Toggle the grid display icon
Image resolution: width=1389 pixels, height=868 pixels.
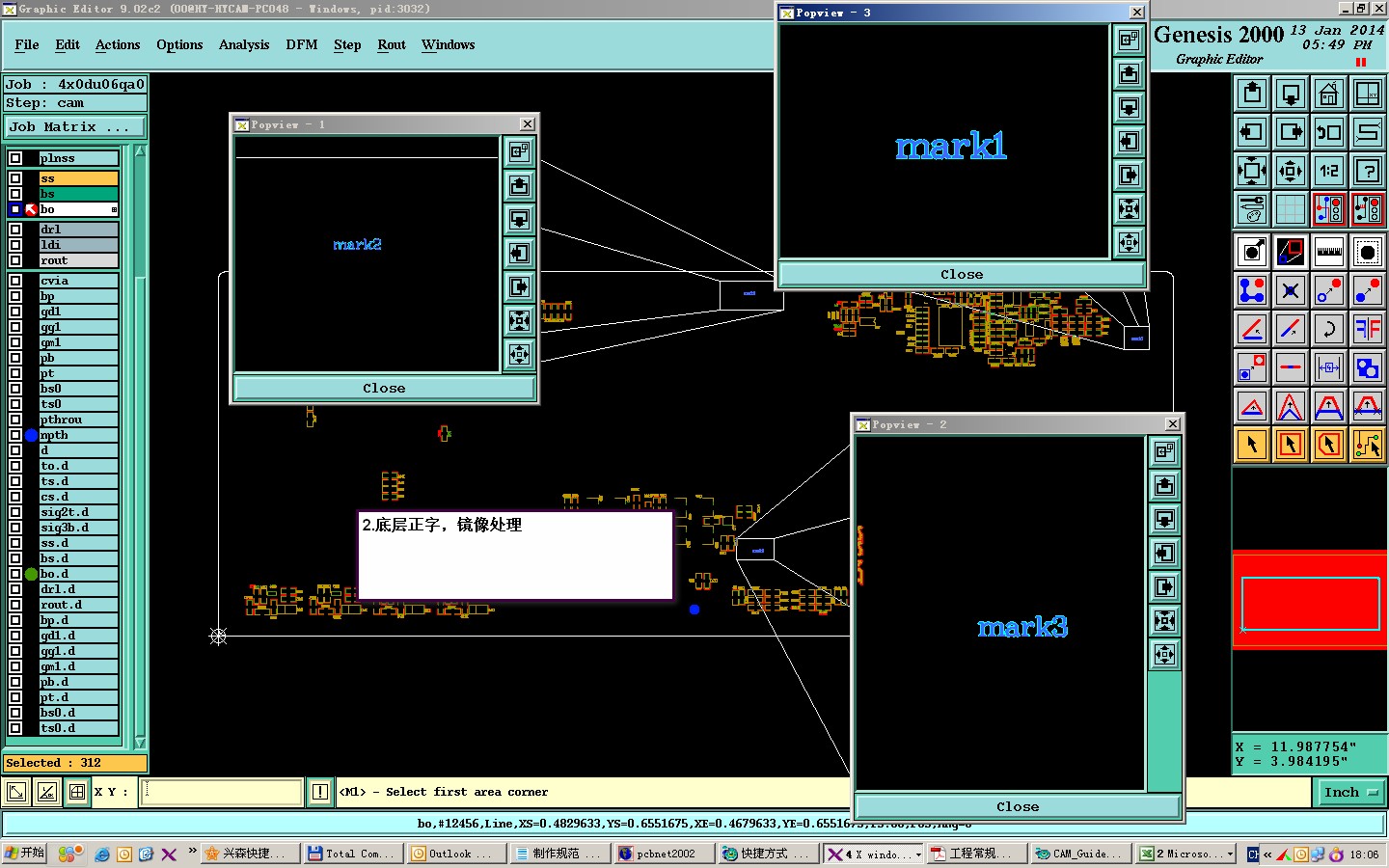click(1291, 209)
